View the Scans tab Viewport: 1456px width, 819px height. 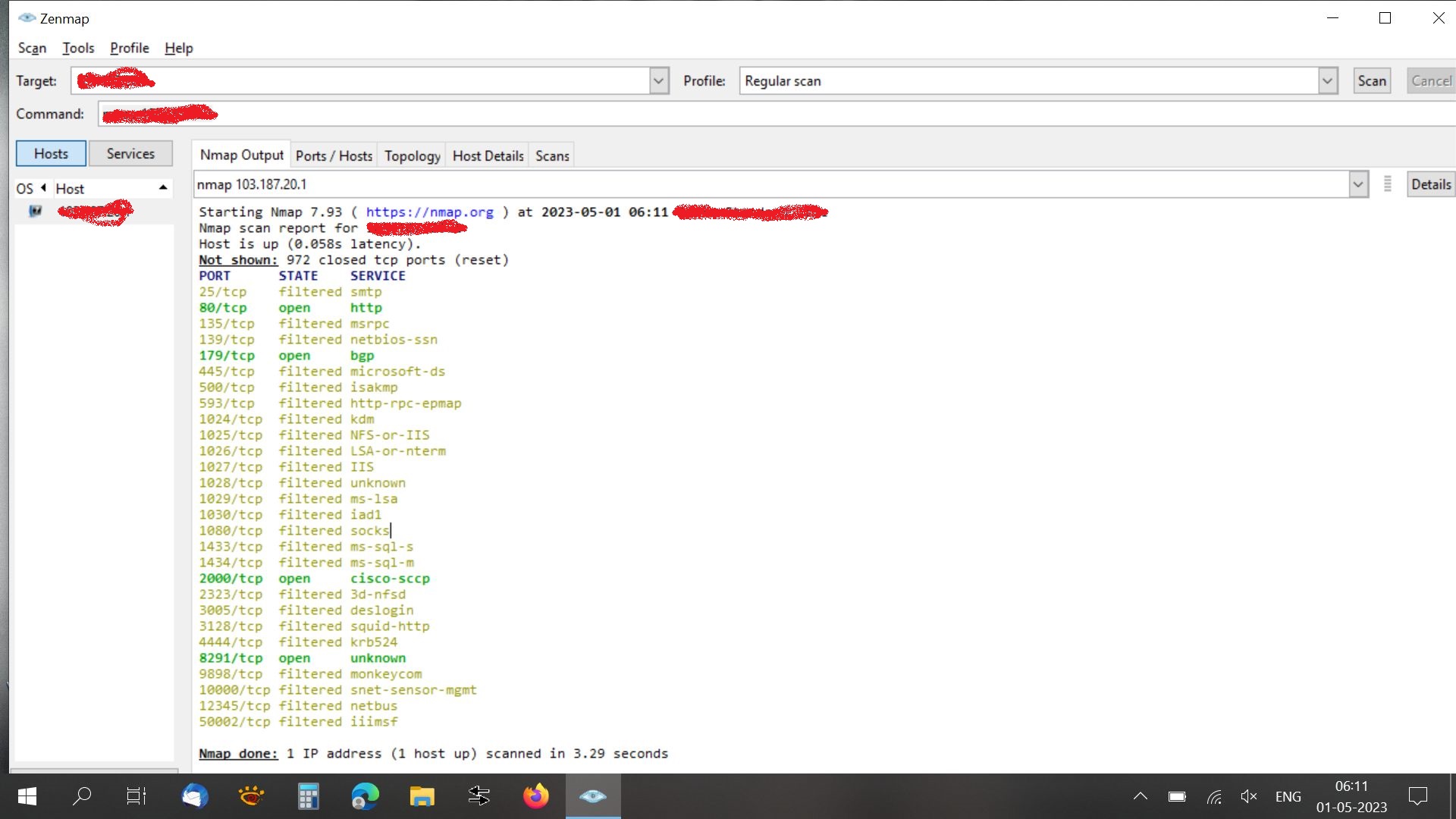point(552,155)
